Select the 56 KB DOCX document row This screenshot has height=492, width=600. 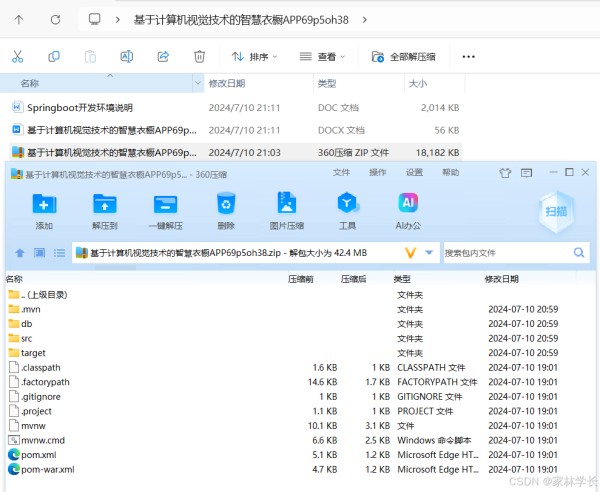point(235,130)
